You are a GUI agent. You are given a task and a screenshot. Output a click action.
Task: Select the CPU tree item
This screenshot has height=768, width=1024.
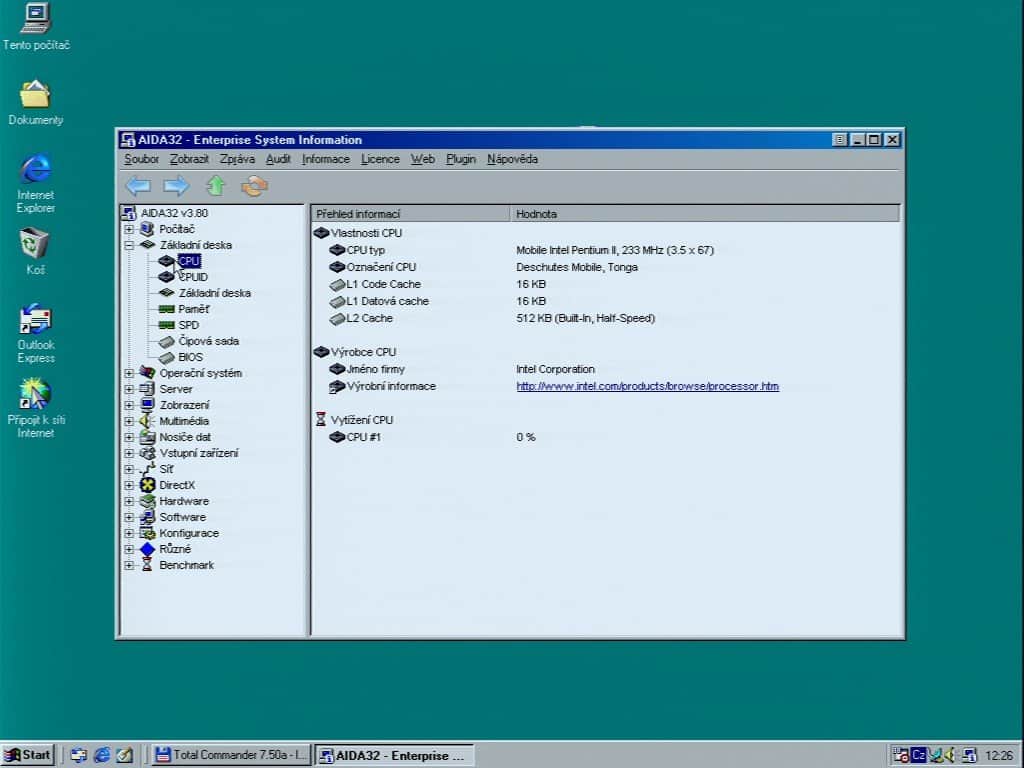tap(189, 261)
